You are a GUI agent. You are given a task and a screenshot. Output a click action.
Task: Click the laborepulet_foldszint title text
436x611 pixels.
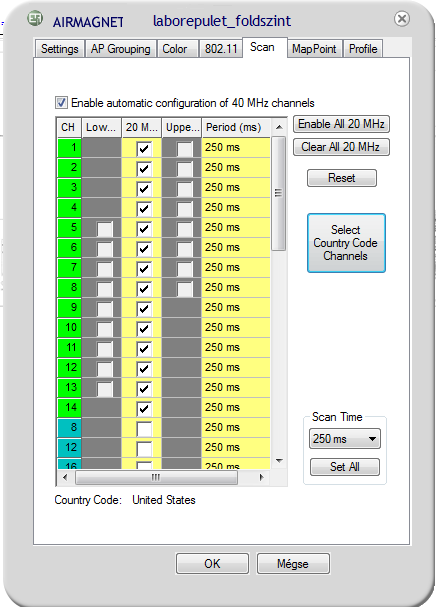click(222, 21)
